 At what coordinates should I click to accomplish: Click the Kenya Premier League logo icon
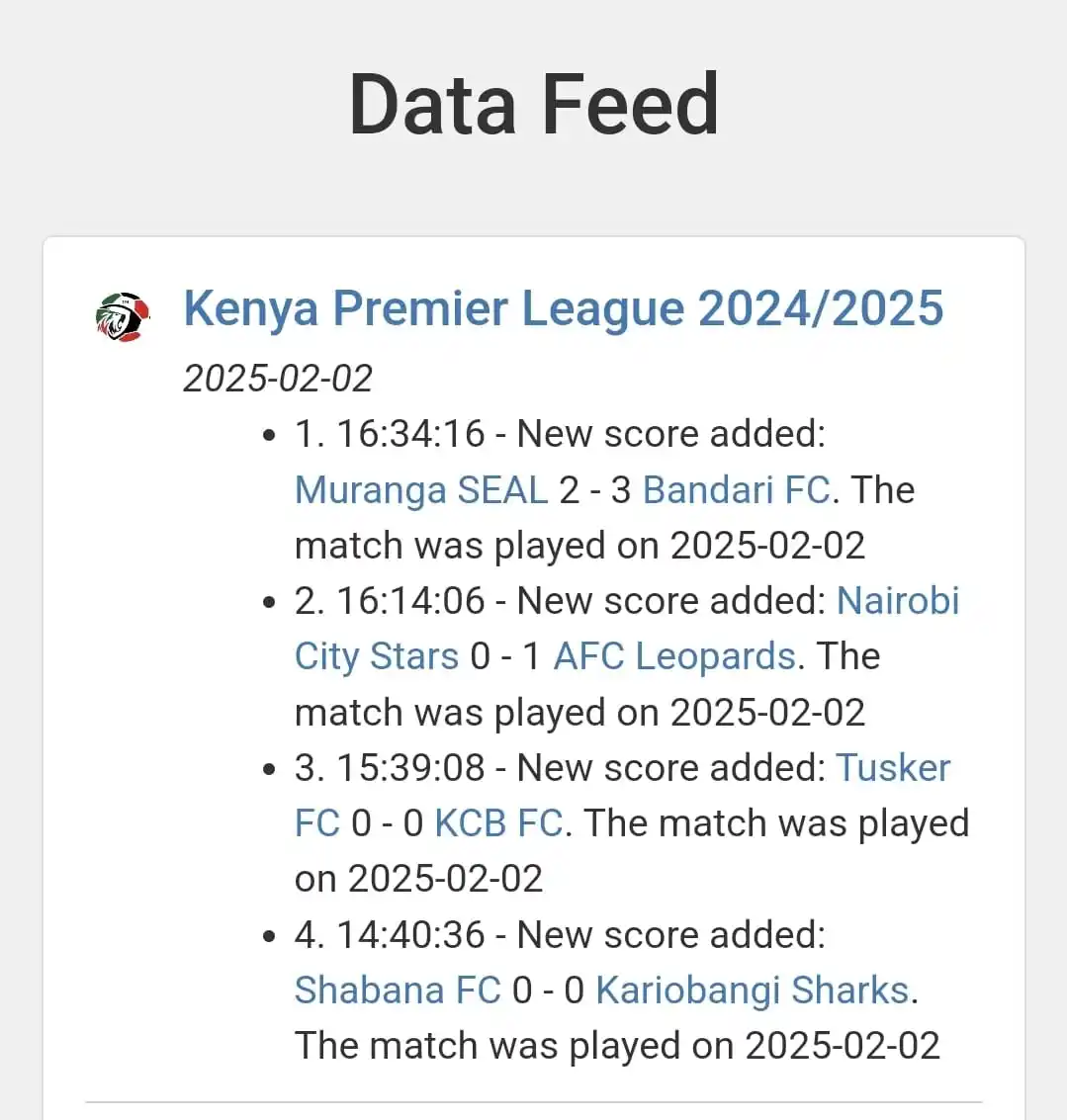tap(123, 316)
